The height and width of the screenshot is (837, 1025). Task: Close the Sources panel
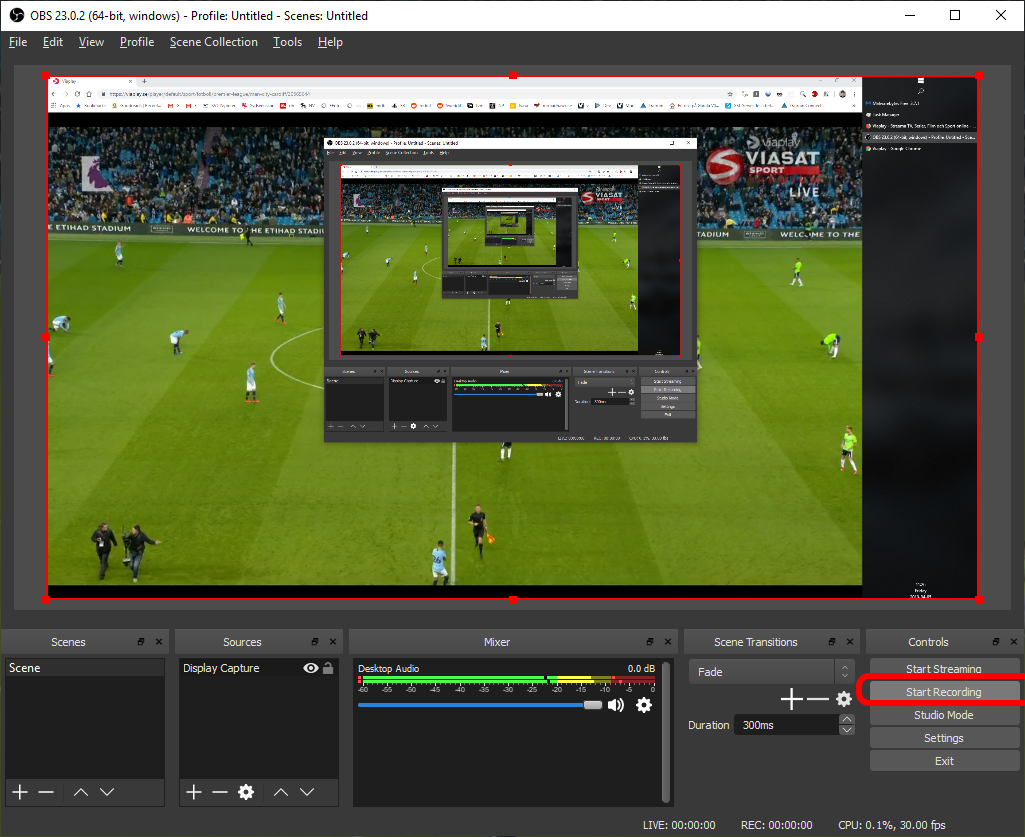click(333, 641)
